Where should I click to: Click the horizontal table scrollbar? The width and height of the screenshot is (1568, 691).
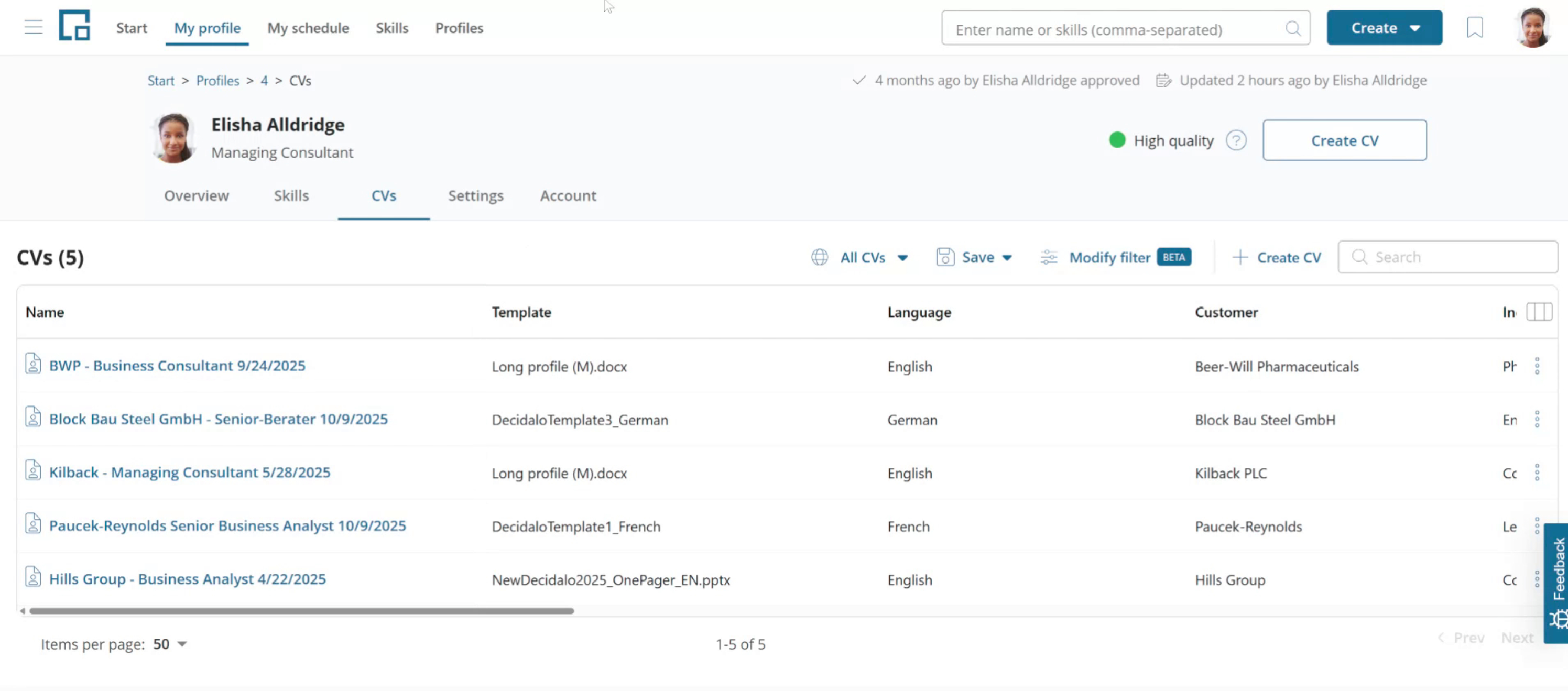[301, 611]
